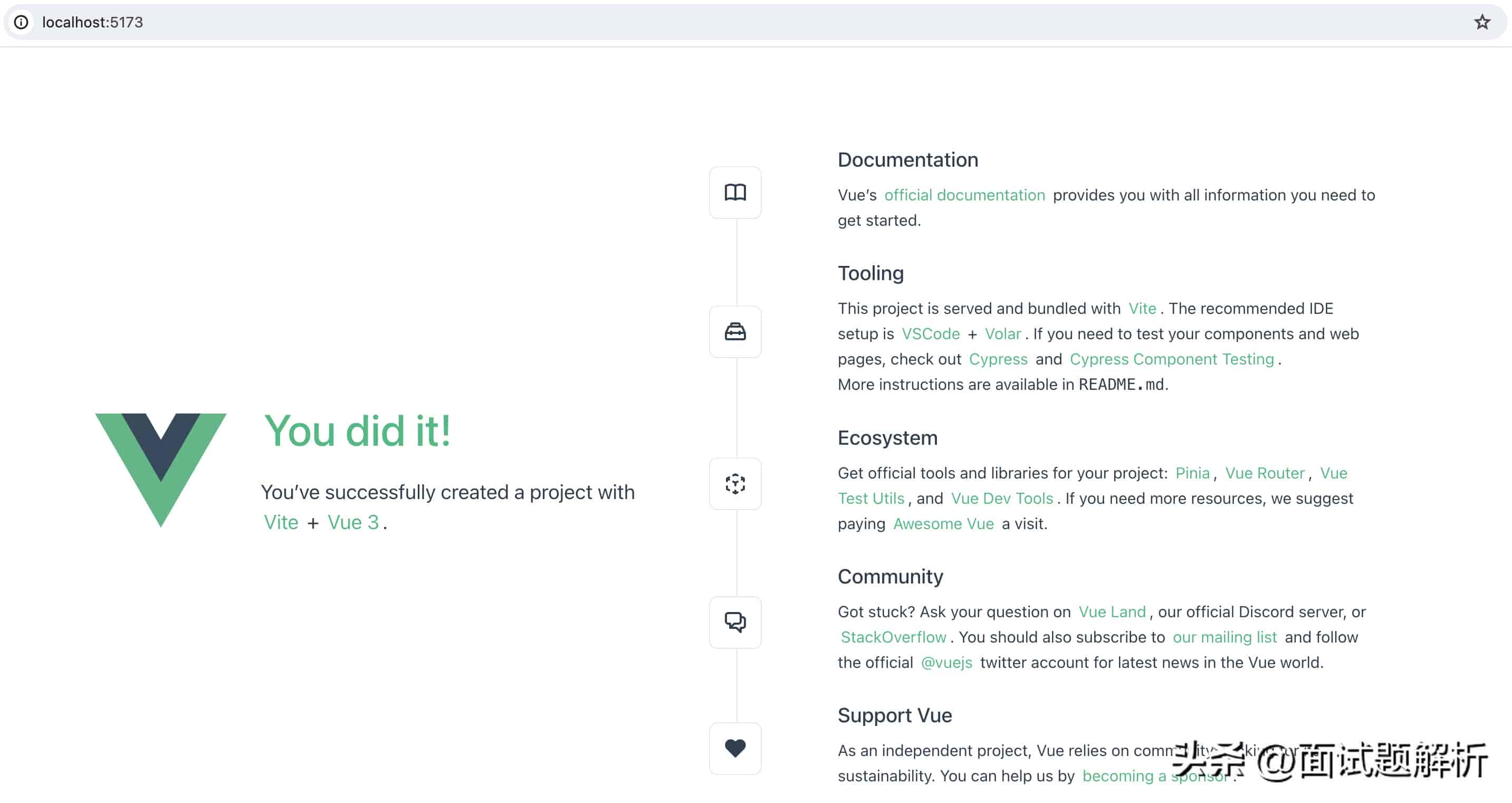The width and height of the screenshot is (1512, 803).
Task: Open Cypress Component Testing link
Action: coord(1172,359)
